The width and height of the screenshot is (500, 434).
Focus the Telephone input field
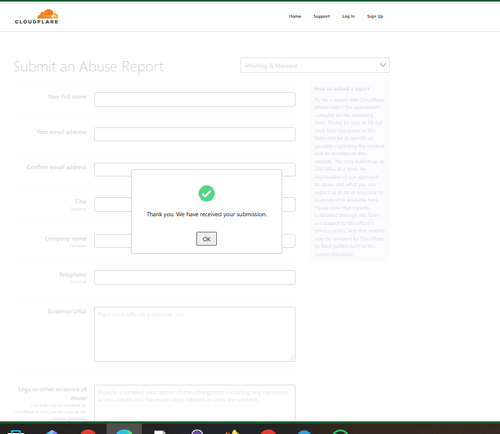(x=195, y=277)
